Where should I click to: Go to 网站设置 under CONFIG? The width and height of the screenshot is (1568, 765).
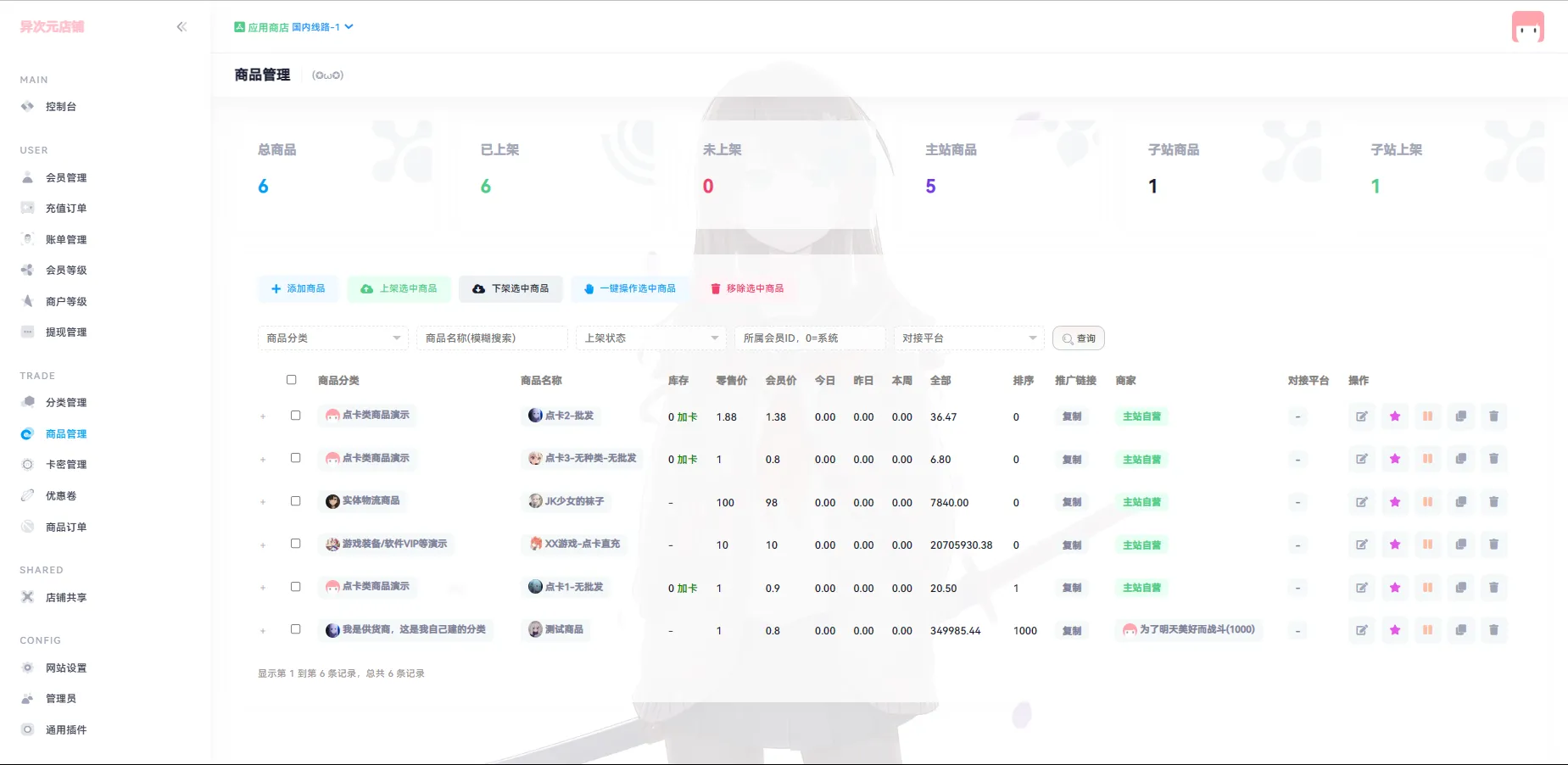click(x=65, y=667)
